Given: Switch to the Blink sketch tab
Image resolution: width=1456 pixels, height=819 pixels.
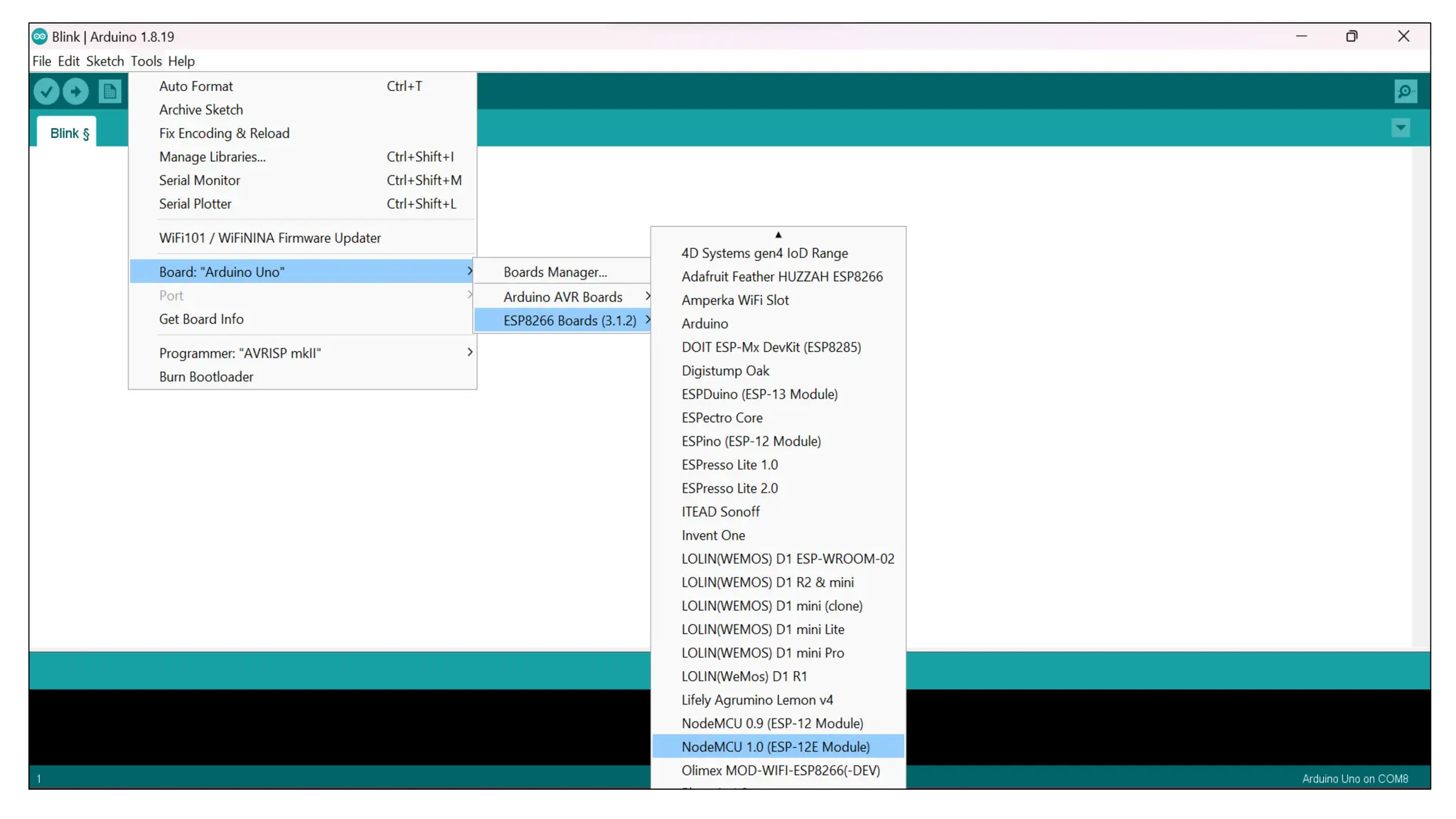Looking at the screenshot, I should coord(69,134).
